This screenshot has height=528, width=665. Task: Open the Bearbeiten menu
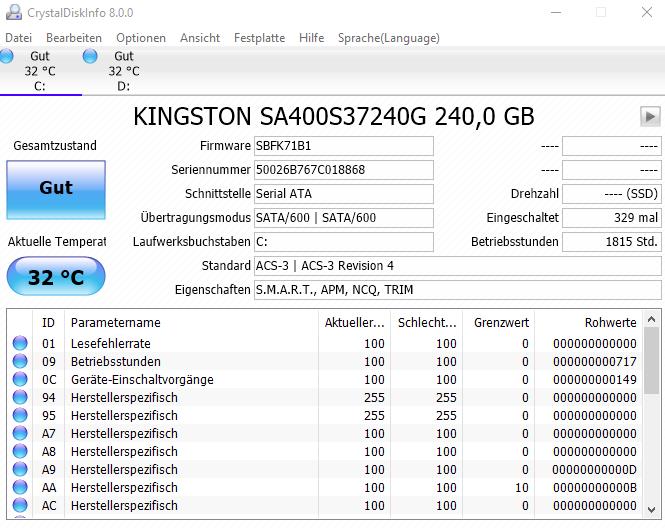[x=74, y=38]
